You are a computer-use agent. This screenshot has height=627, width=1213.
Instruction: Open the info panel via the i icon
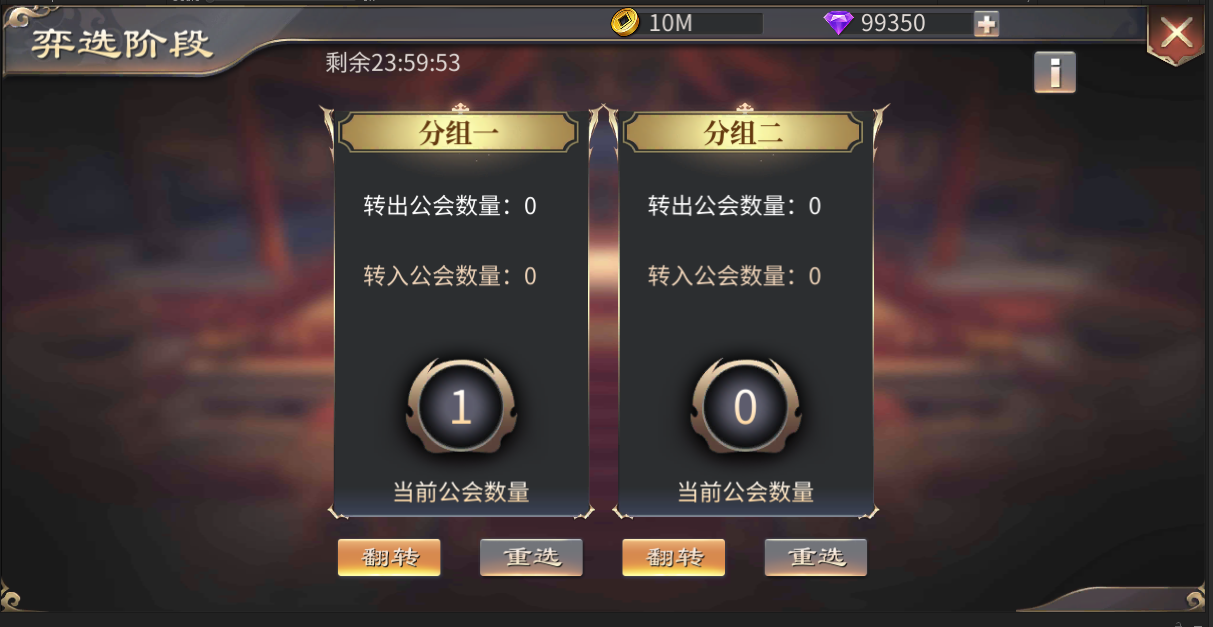(1055, 72)
